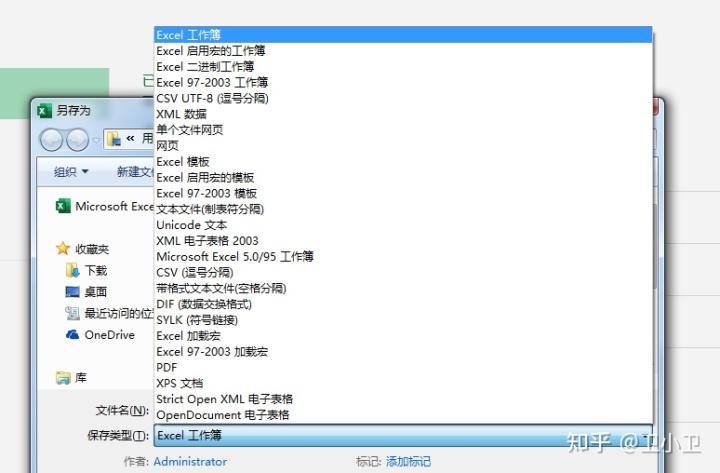
Task: Choose SYLK (符号链接) format
Action: coord(403,320)
